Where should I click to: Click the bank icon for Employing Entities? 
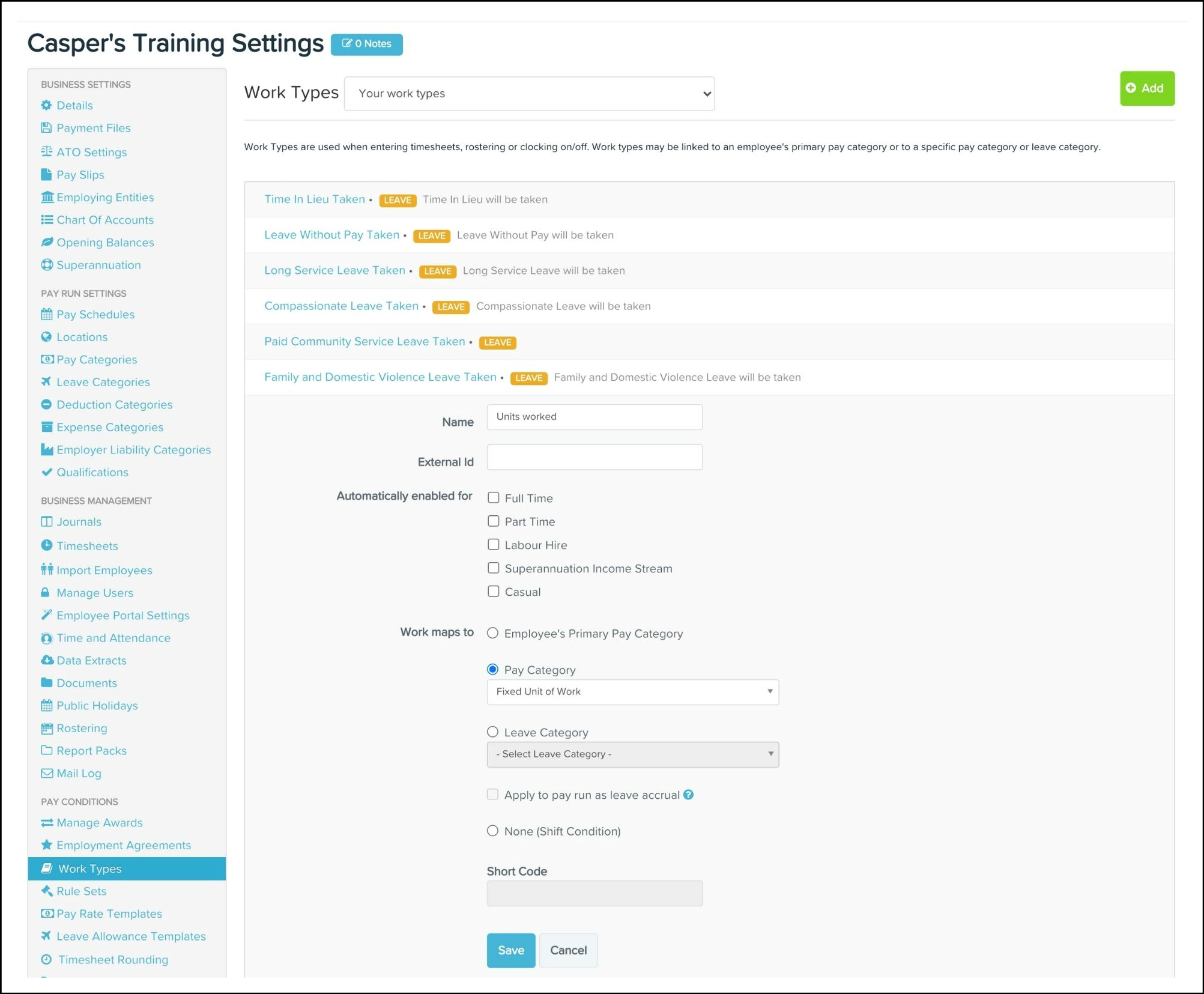(x=46, y=197)
